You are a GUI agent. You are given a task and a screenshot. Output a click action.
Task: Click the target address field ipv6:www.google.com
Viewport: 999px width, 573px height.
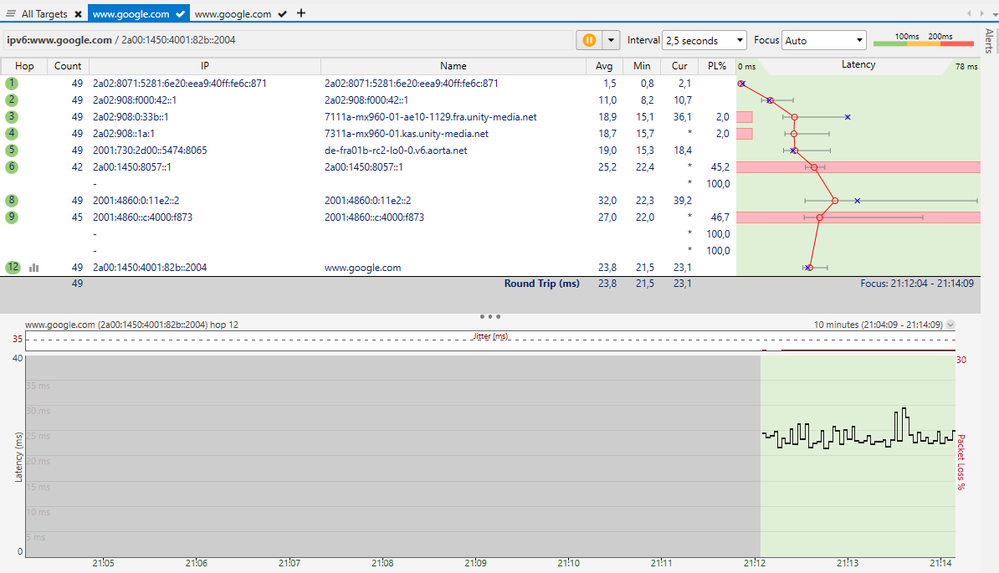(287, 40)
